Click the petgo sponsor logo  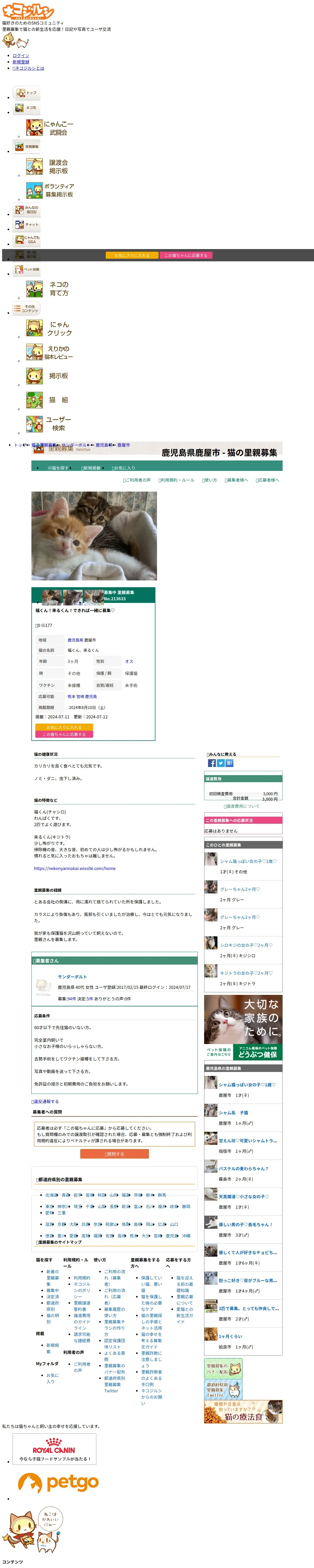(58, 1483)
